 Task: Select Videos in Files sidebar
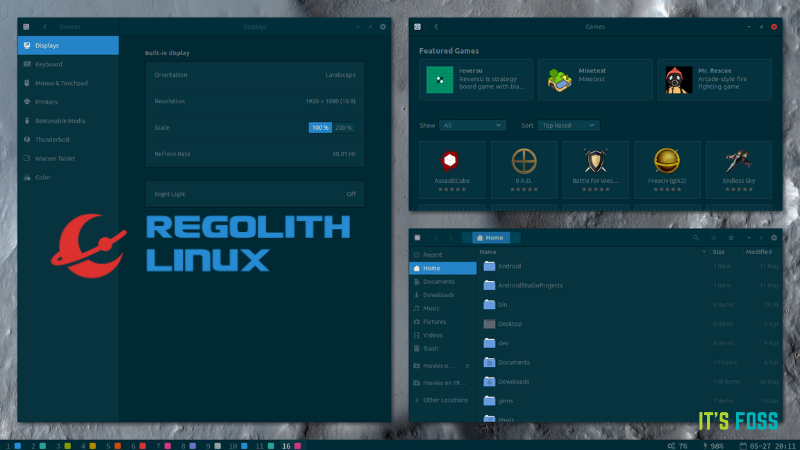[443, 335]
